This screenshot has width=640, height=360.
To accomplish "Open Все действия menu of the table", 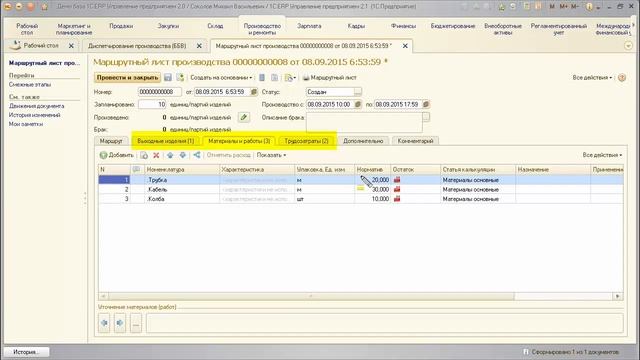I will pos(602,155).
